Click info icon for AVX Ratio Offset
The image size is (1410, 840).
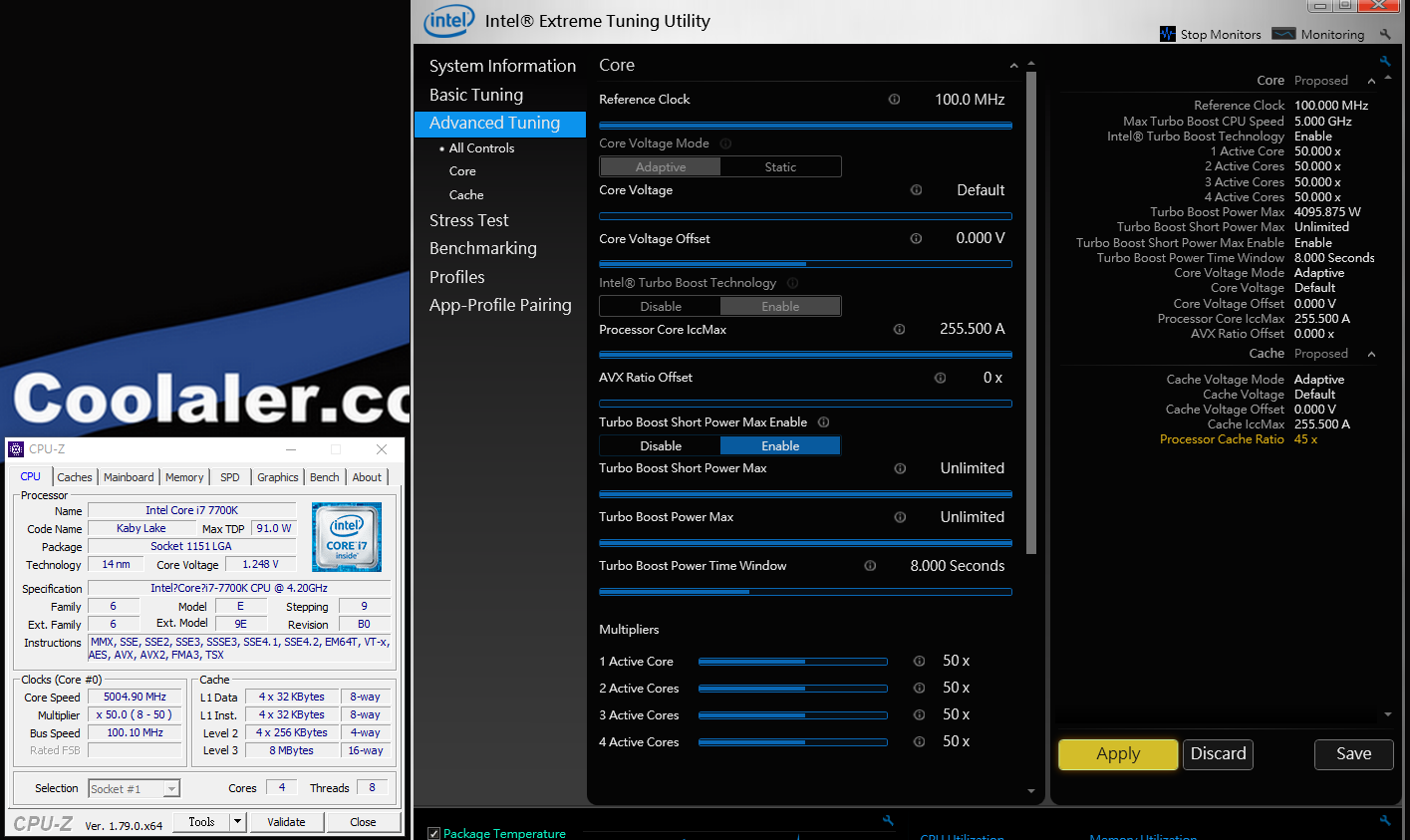(940, 378)
